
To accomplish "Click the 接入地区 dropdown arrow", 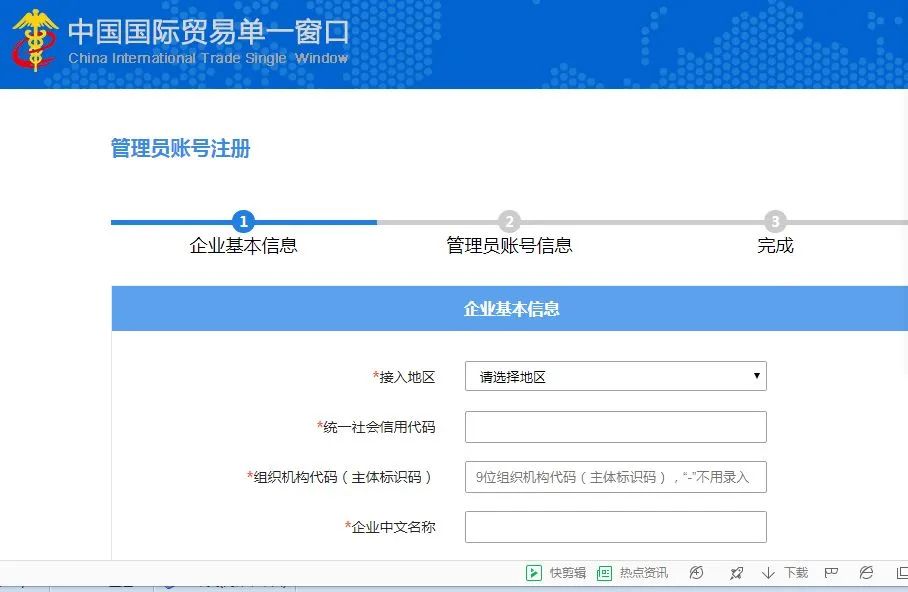I will (756, 377).
